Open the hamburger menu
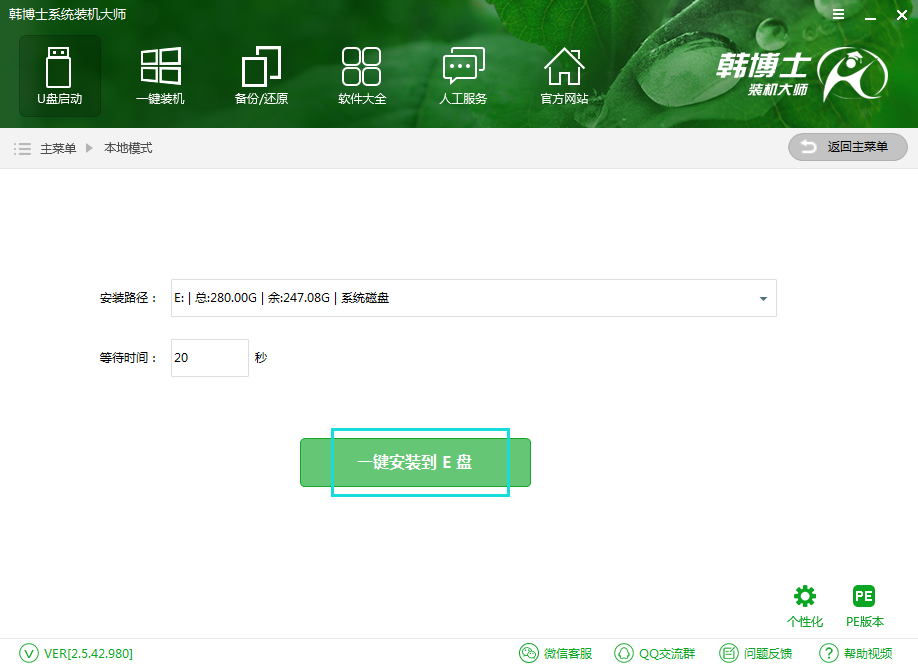The width and height of the screenshot is (918, 667). [x=838, y=15]
